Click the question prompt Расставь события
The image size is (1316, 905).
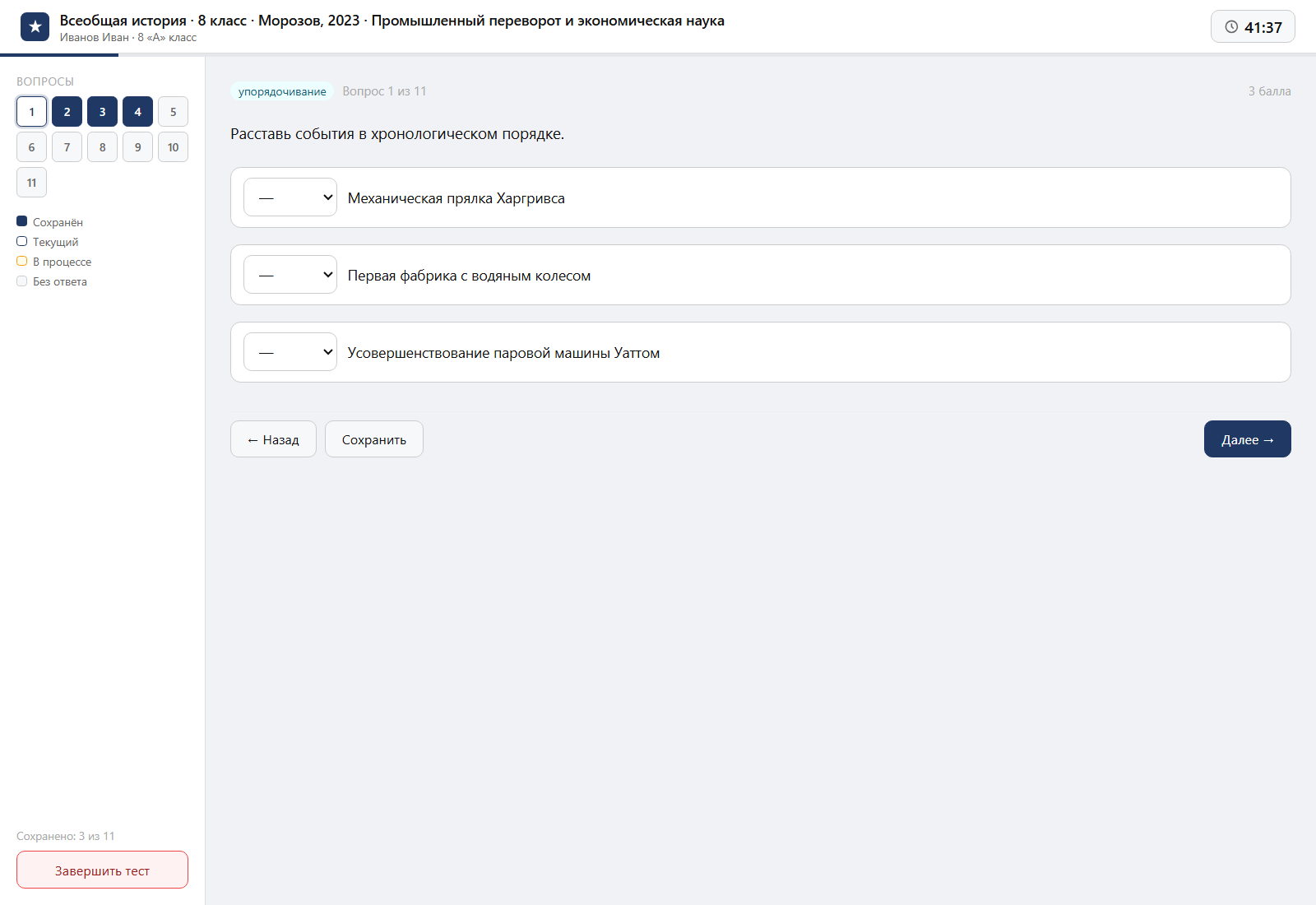coord(397,134)
